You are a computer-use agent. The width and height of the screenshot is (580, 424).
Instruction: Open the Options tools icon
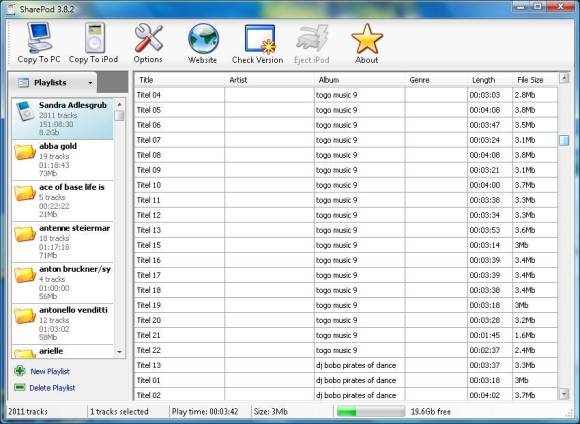pyautogui.click(x=148, y=37)
